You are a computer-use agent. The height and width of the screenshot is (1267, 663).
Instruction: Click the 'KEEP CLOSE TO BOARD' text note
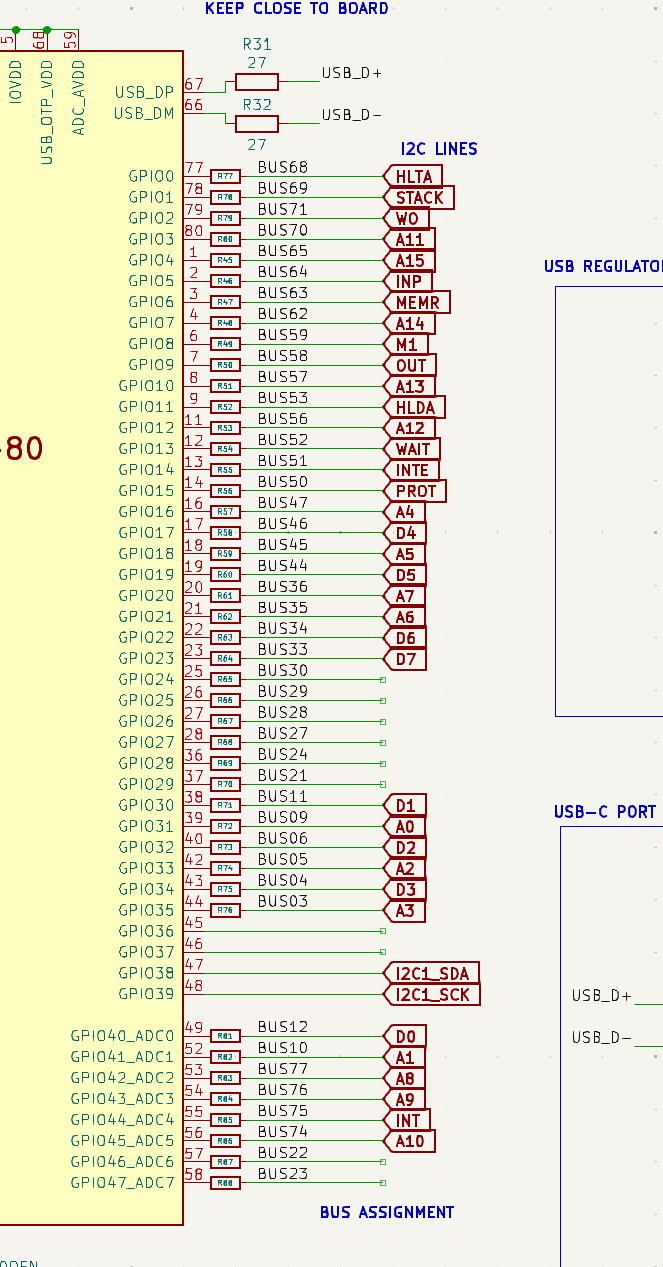(296, 9)
